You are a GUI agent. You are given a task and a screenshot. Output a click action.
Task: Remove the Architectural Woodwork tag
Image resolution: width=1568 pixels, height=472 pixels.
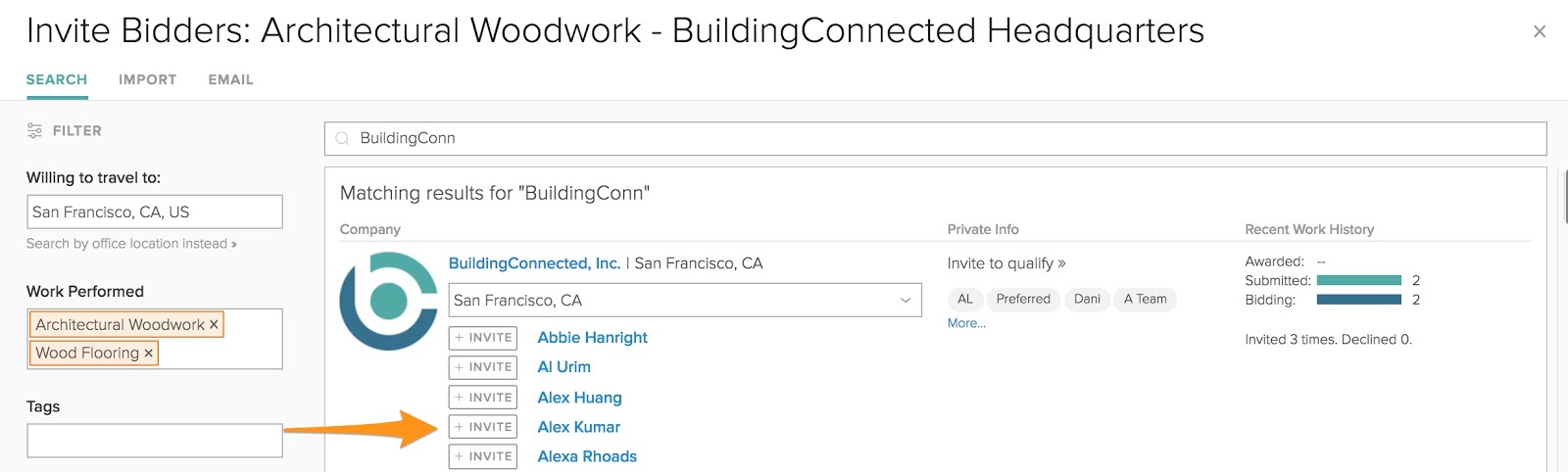tap(214, 324)
